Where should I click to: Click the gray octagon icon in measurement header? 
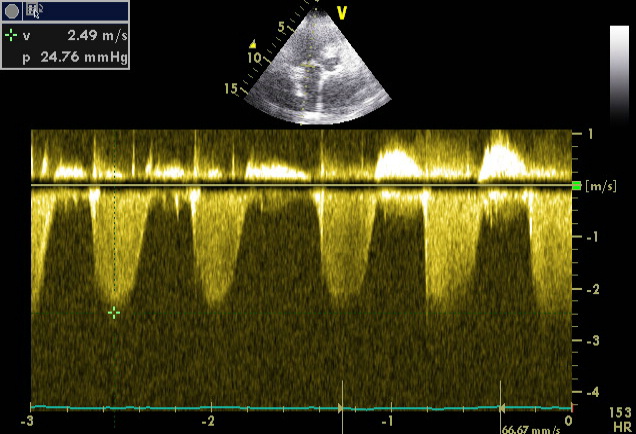(x=12, y=11)
